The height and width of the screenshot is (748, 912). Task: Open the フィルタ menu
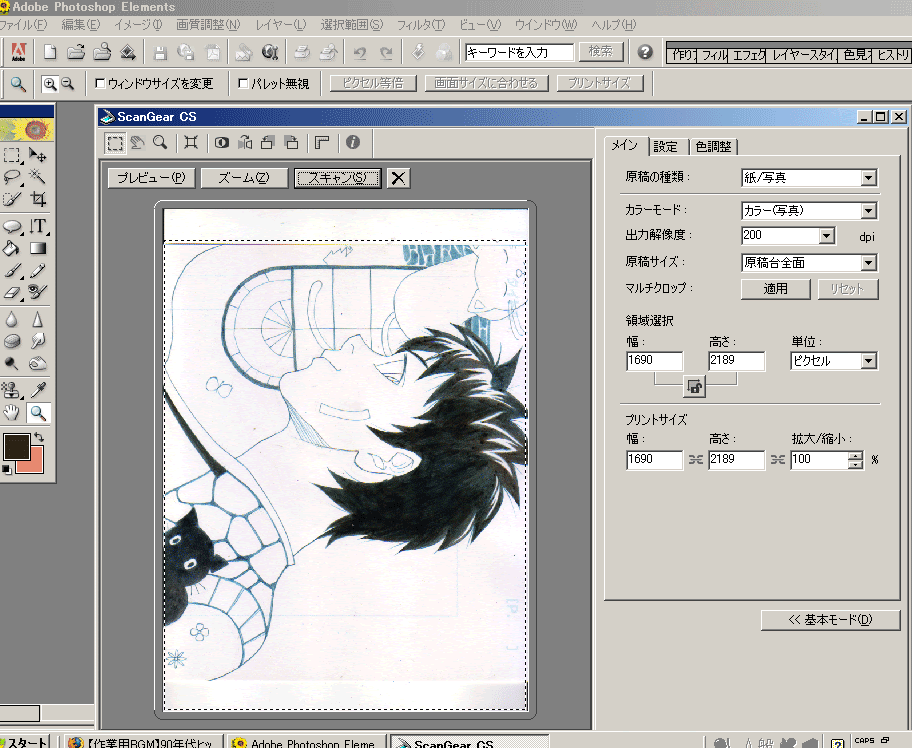click(x=421, y=25)
